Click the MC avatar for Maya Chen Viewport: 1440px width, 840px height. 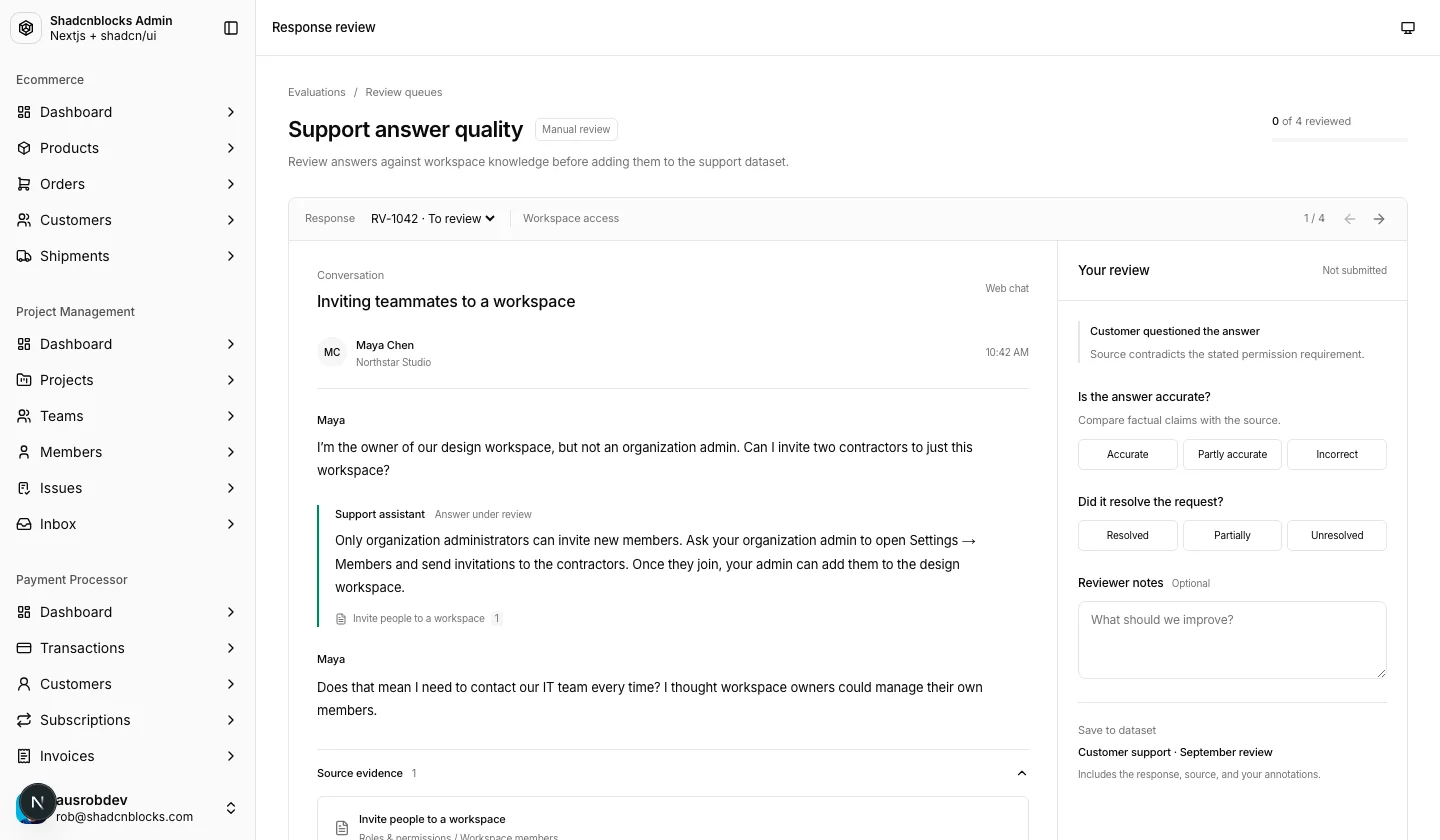[x=332, y=353]
